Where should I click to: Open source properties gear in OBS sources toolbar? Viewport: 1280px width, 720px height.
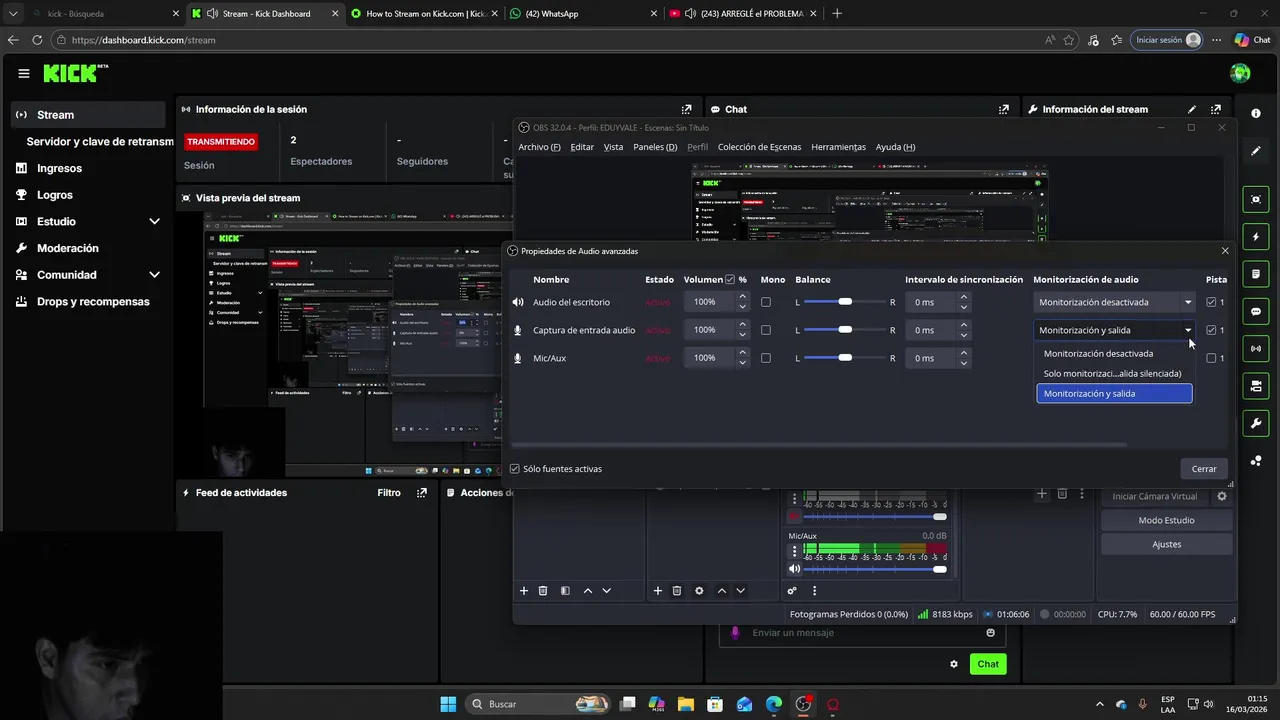click(x=699, y=591)
